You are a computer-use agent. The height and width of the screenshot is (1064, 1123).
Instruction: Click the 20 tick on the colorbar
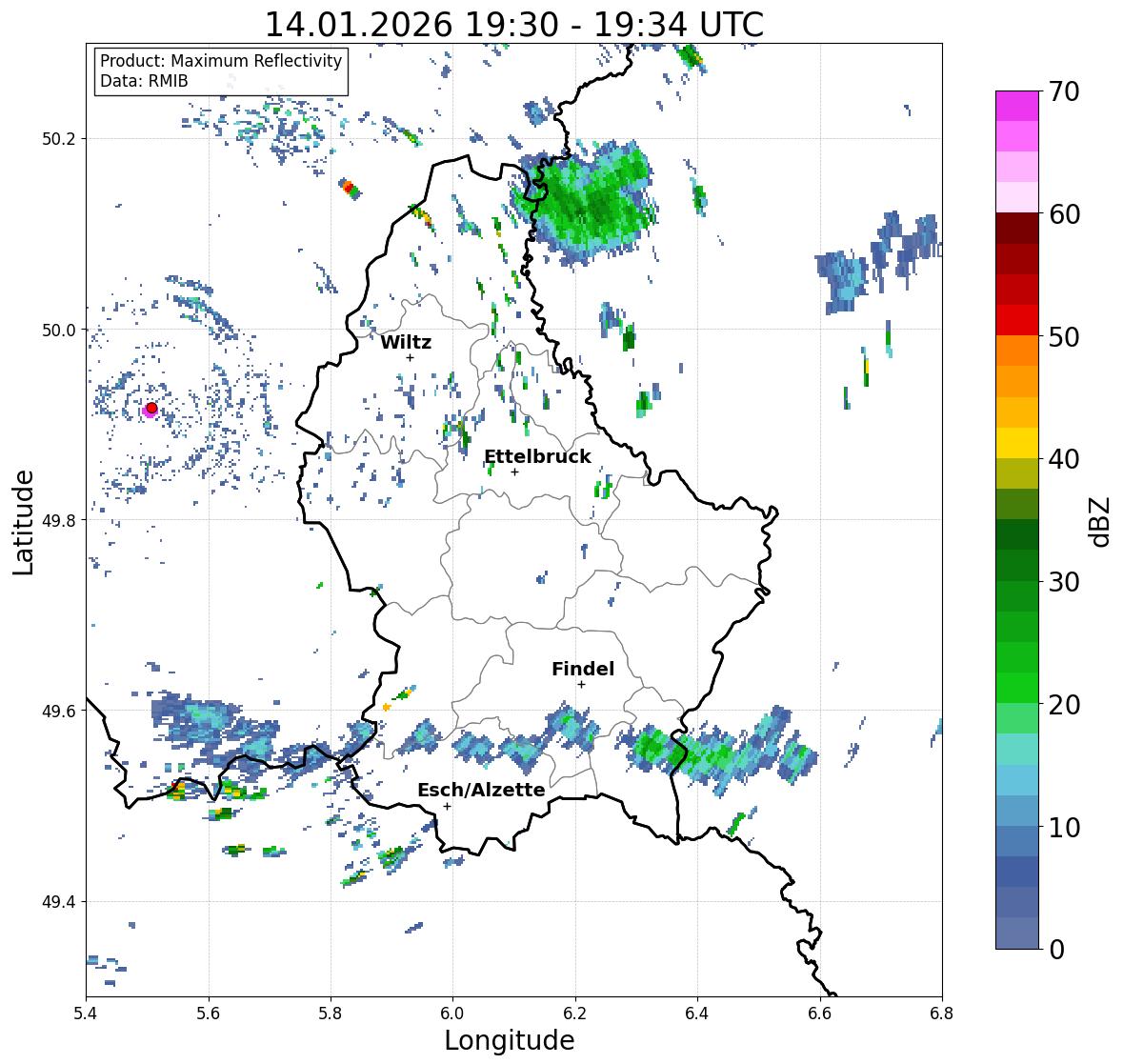1064,705
